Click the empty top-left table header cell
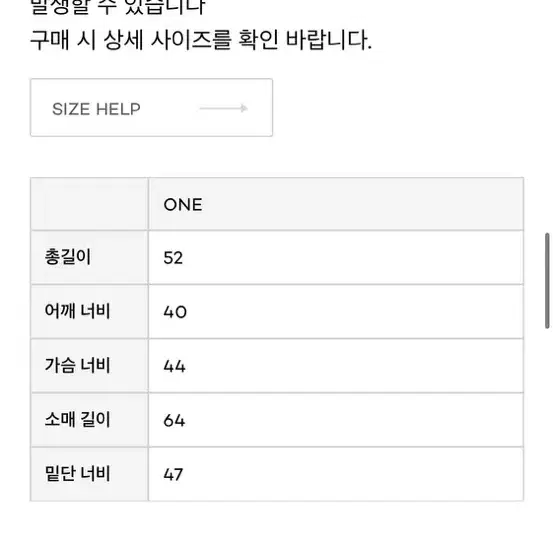The width and height of the screenshot is (554, 554). tap(89, 204)
